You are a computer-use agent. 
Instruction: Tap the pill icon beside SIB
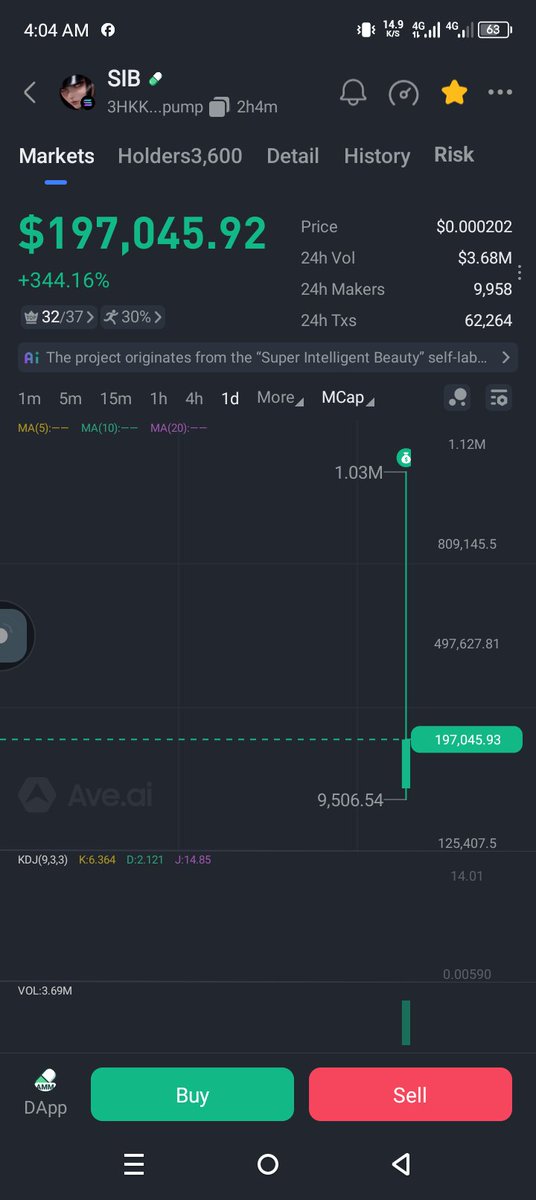coord(155,79)
